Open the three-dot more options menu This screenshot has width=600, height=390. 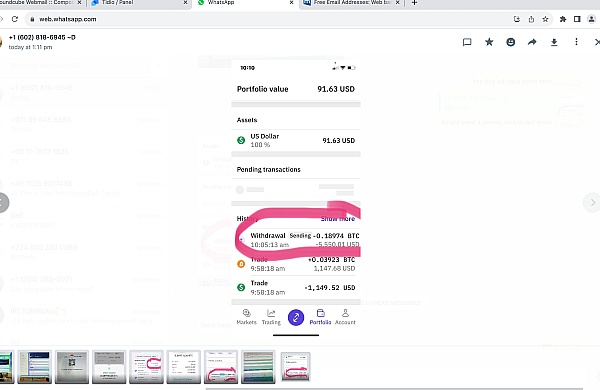click(x=576, y=42)
